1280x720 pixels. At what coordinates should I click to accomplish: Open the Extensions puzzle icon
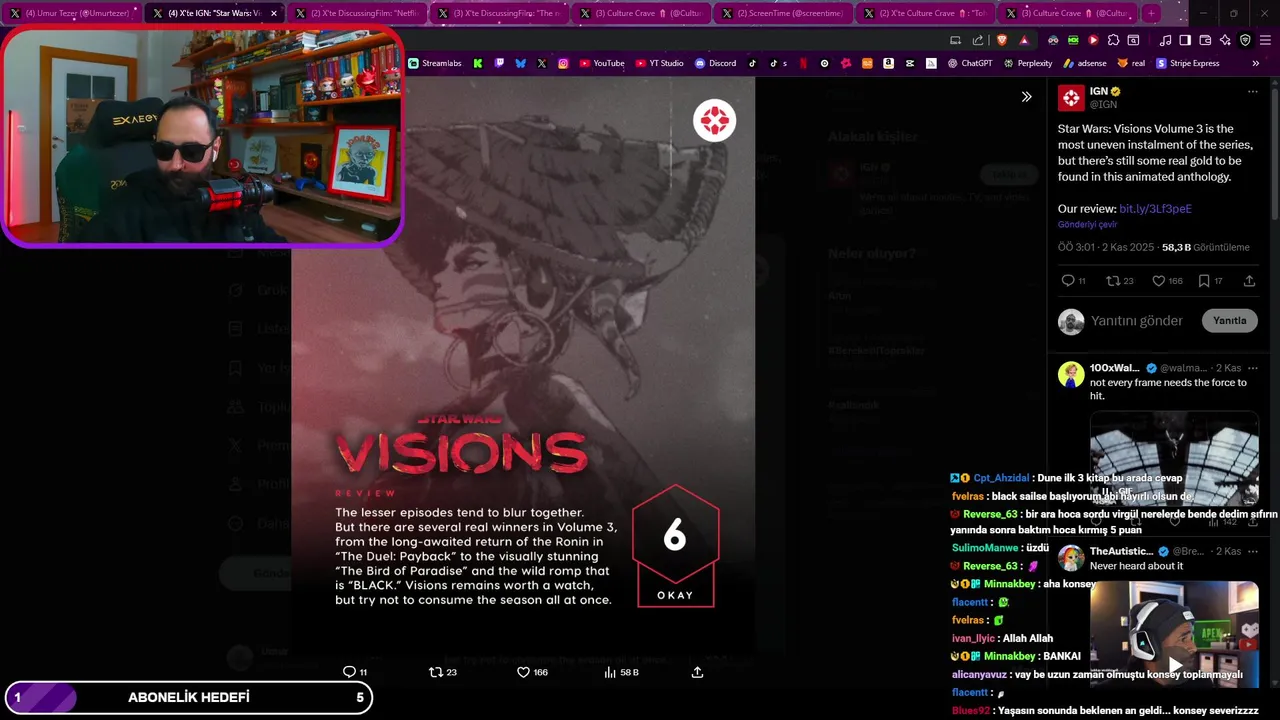tap(1113, 40)
